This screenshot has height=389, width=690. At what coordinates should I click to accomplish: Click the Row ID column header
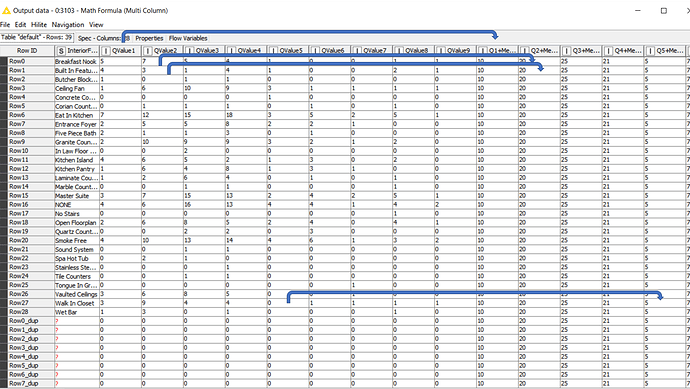[x=27, y=51]
